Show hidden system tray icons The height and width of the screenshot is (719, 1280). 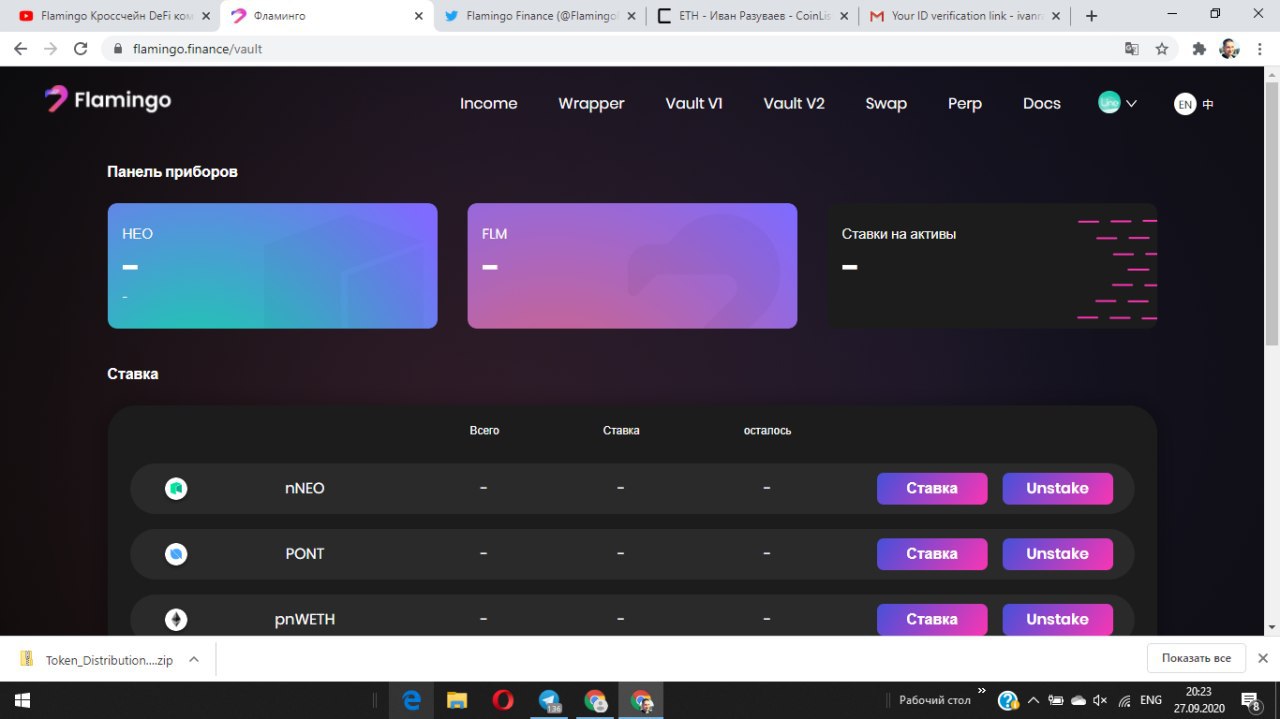point(1033,700)
